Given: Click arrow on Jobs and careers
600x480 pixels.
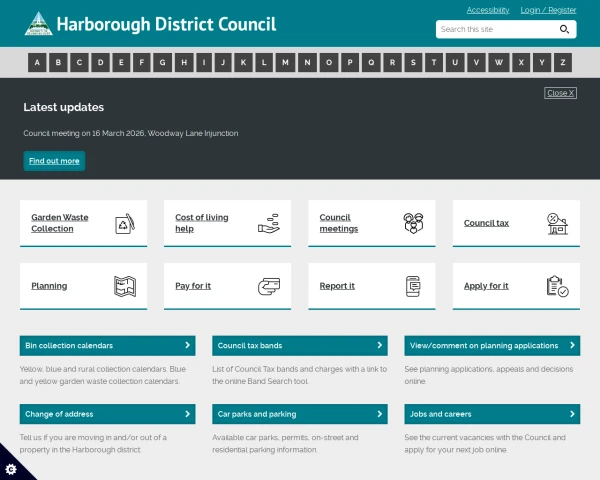Looking at the screenshot, I should (x=572, y=414).
